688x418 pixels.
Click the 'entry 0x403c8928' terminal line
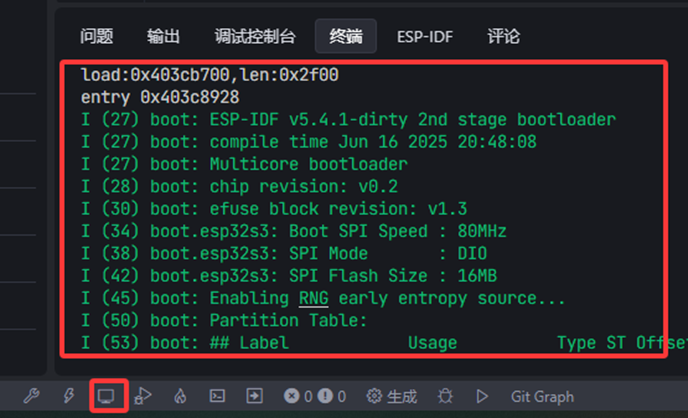pos(160,97)
